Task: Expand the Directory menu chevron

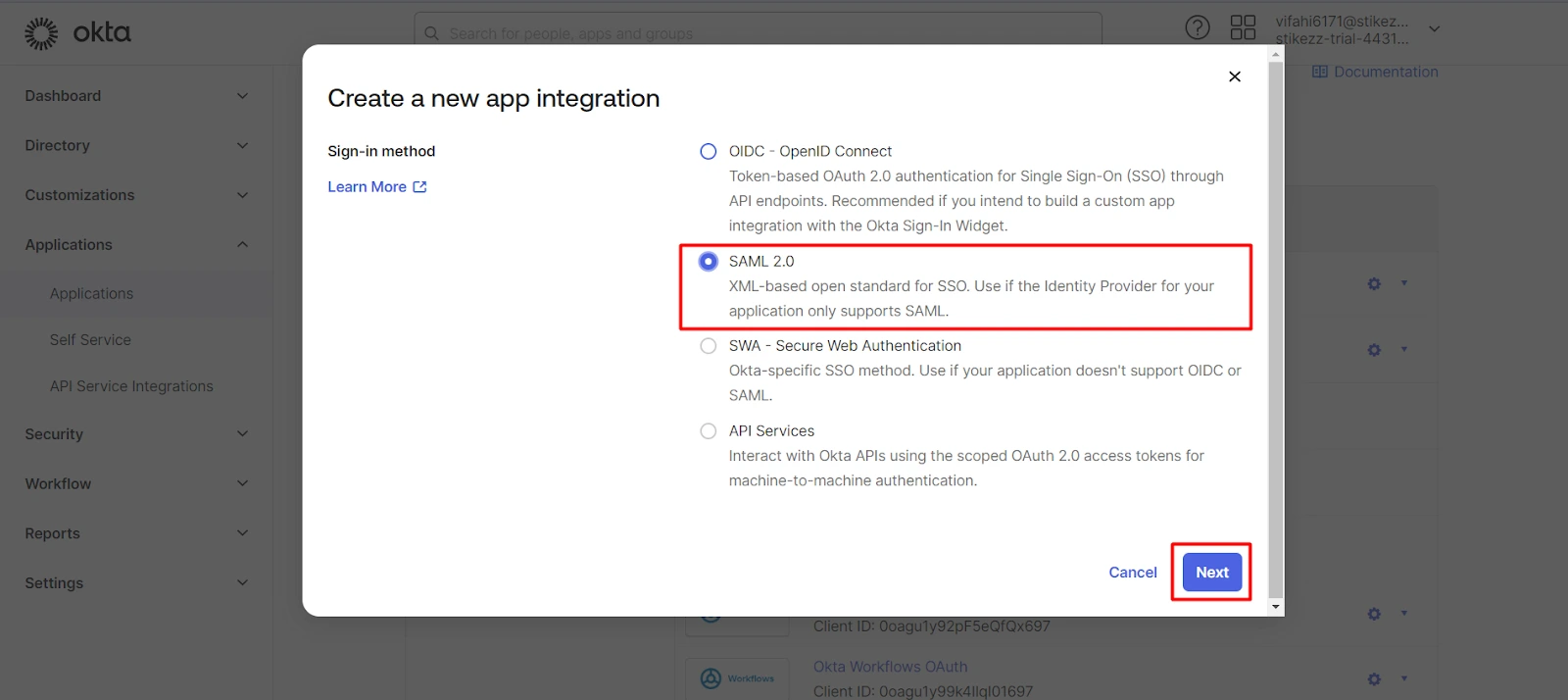Action: click(242, 145)
